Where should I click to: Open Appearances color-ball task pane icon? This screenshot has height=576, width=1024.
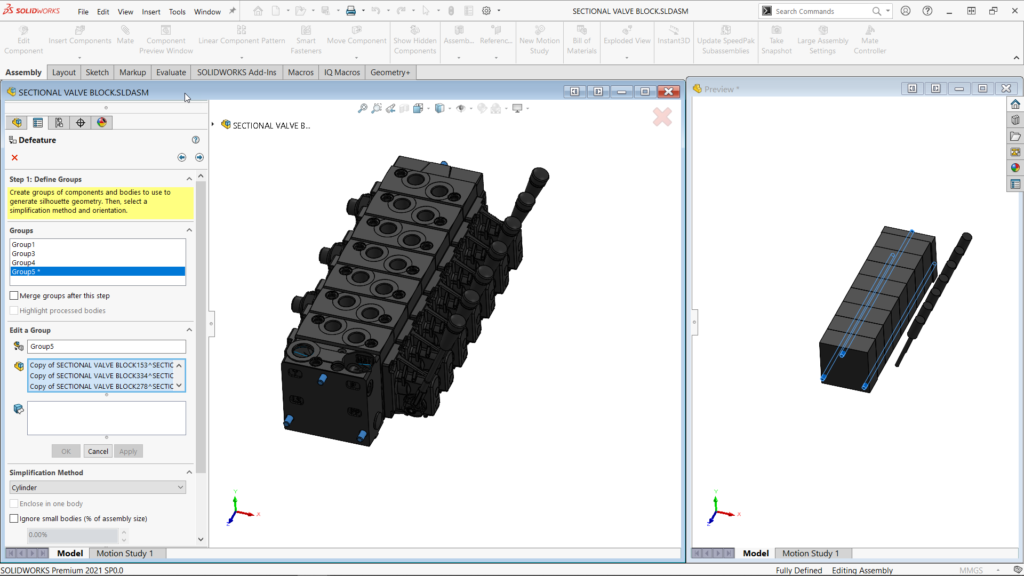pyautogui.click(x=1015, y=168)
